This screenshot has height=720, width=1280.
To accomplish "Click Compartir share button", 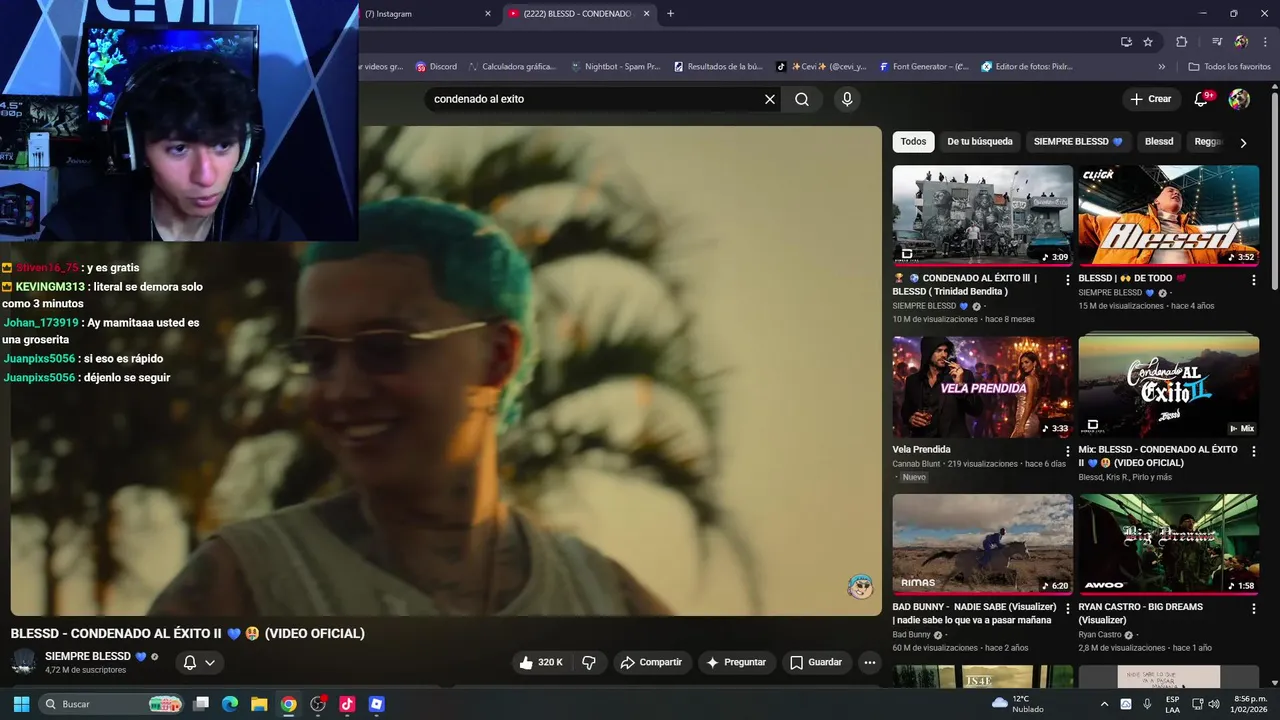I will [x=651, y=662].
